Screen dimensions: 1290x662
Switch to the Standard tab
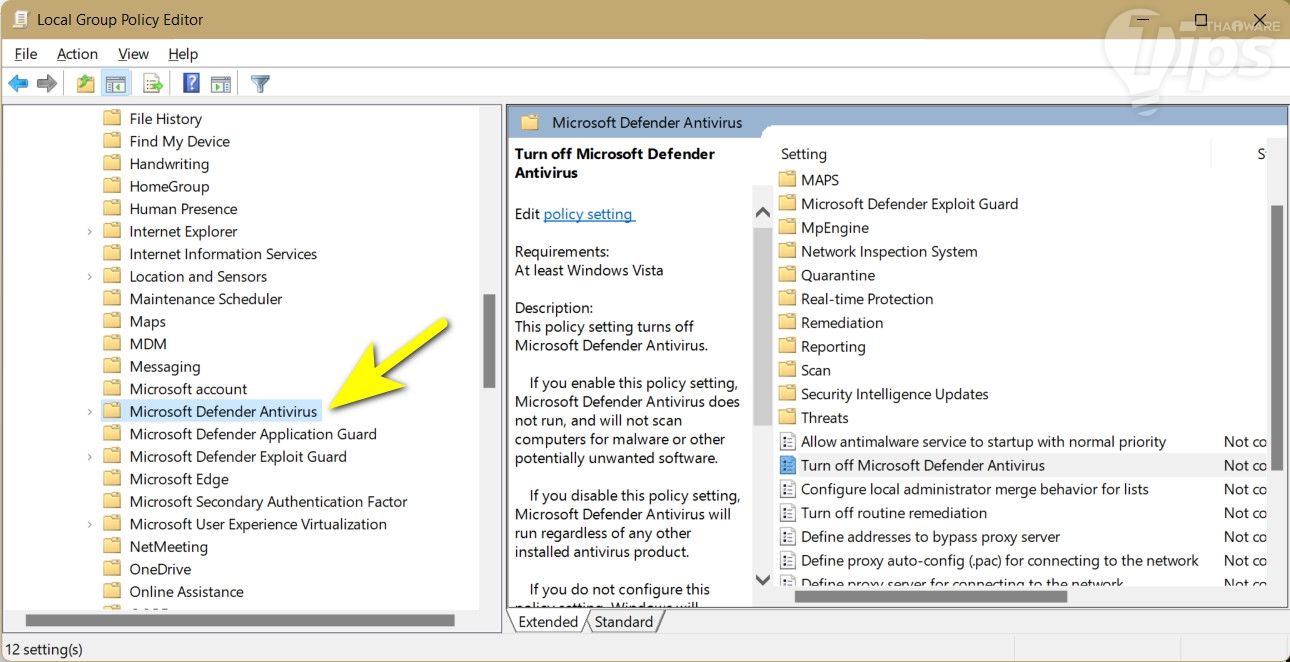point(624,622)
